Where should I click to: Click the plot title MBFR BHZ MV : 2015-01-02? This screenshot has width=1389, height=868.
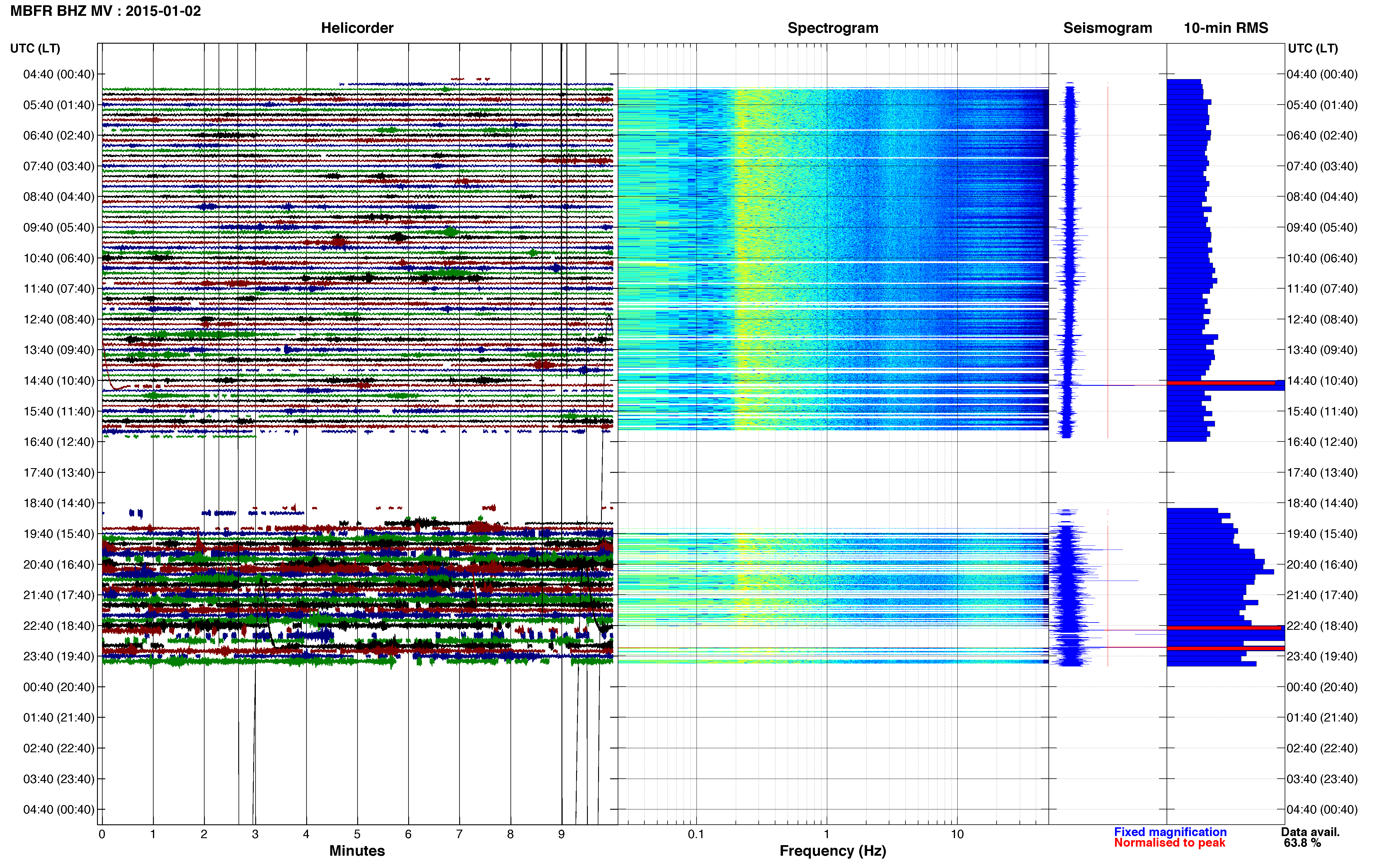pos(106,11)
